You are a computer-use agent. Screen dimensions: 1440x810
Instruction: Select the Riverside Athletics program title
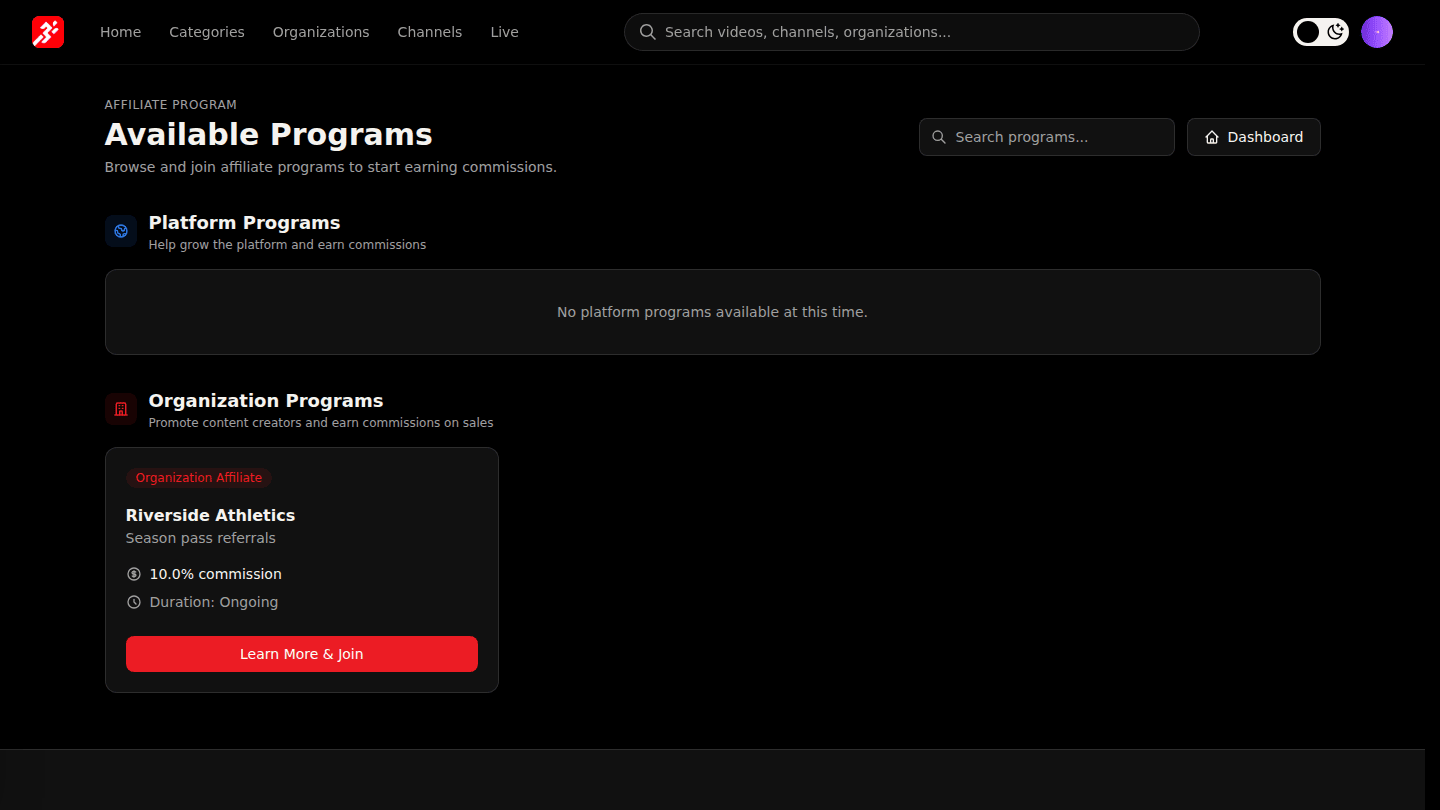click(210, 515)
